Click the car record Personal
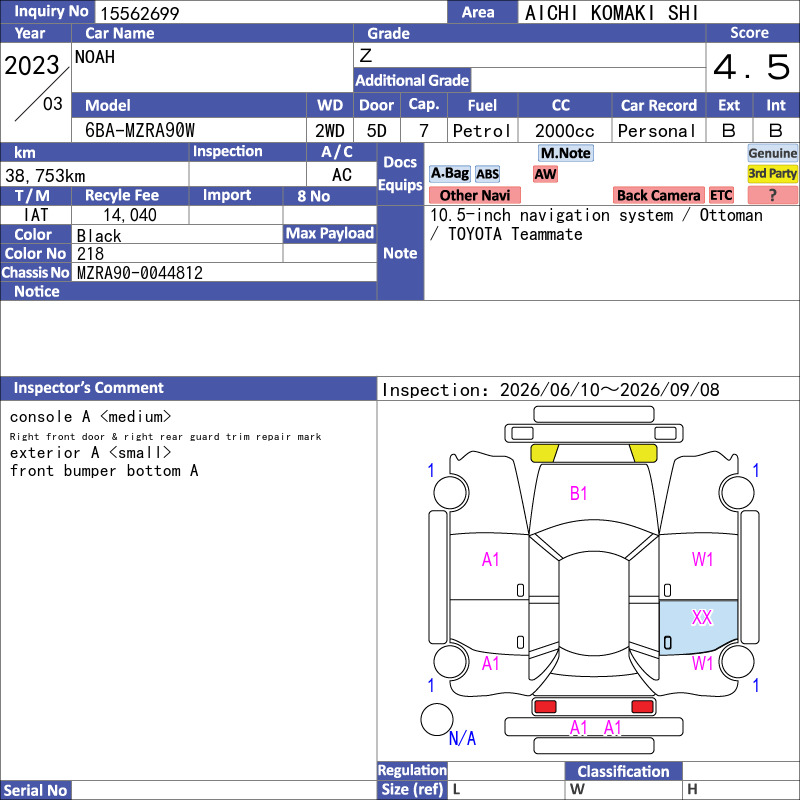The width and height of the screenshot is (800, 800). [656, 131]
